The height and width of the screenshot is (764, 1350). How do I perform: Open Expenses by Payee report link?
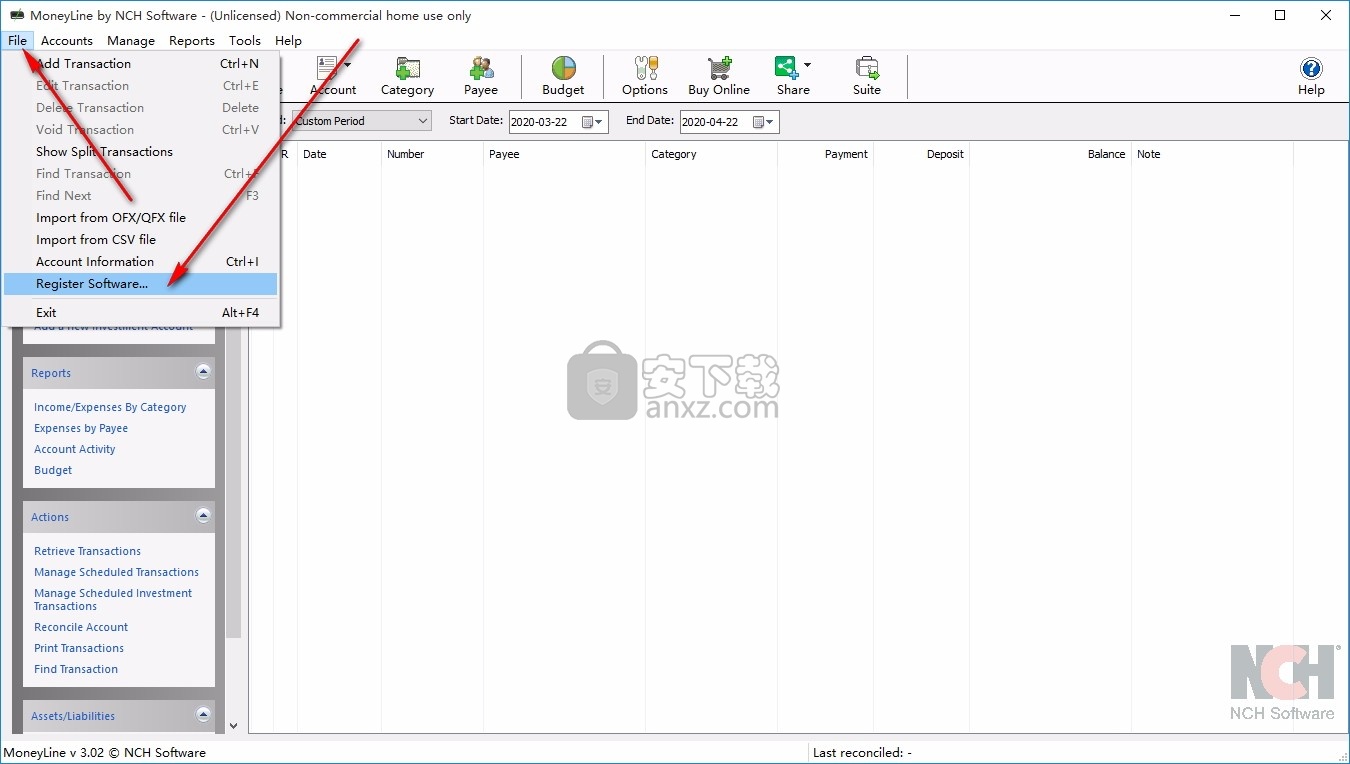pyautogui.click(x=81, y=428)
